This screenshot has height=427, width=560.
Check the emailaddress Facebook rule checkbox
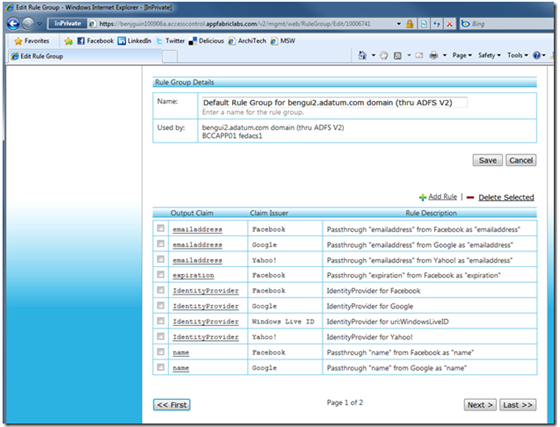pyautogui.click(x=161, y=228)
